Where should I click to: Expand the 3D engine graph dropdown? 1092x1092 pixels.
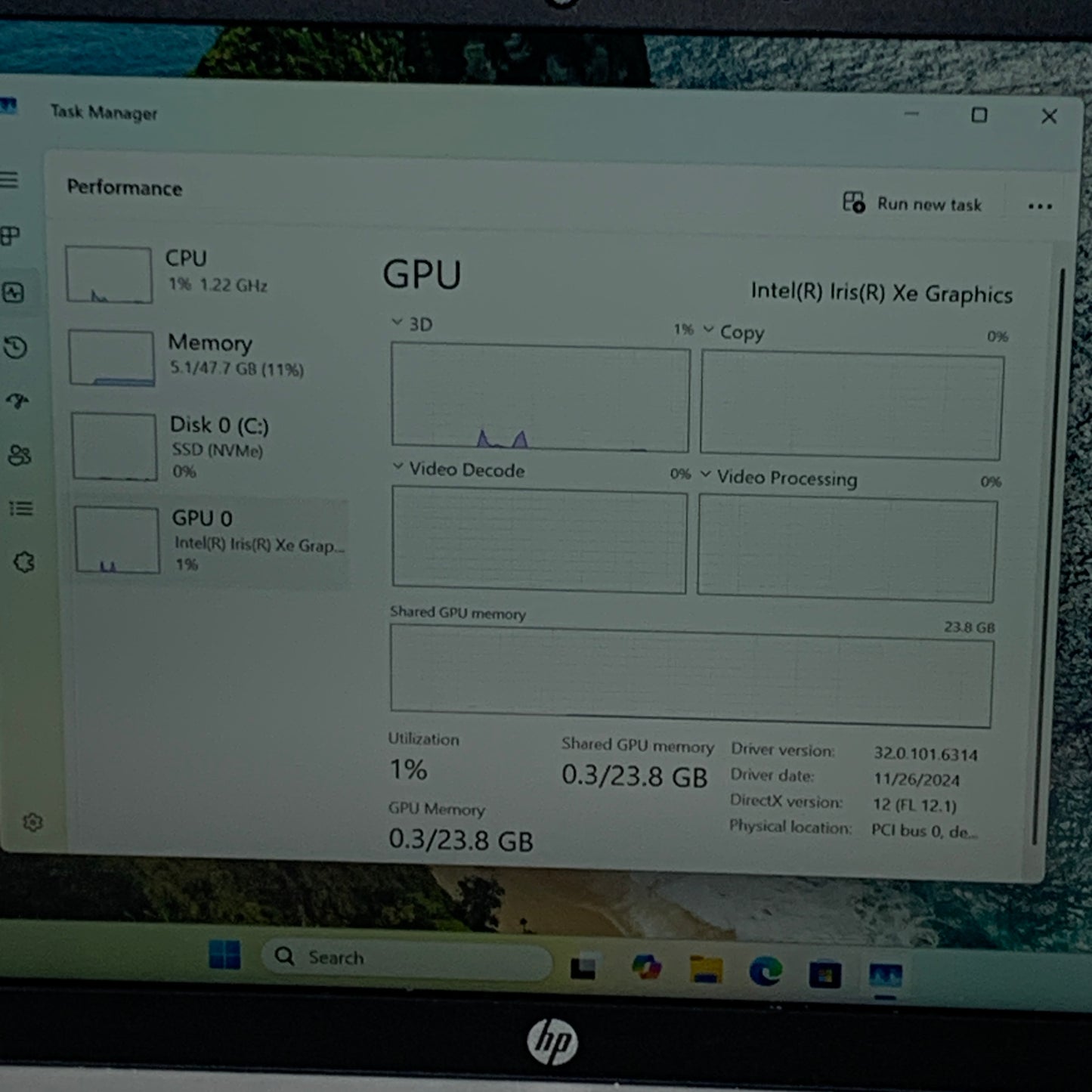[x=397, y=322]
